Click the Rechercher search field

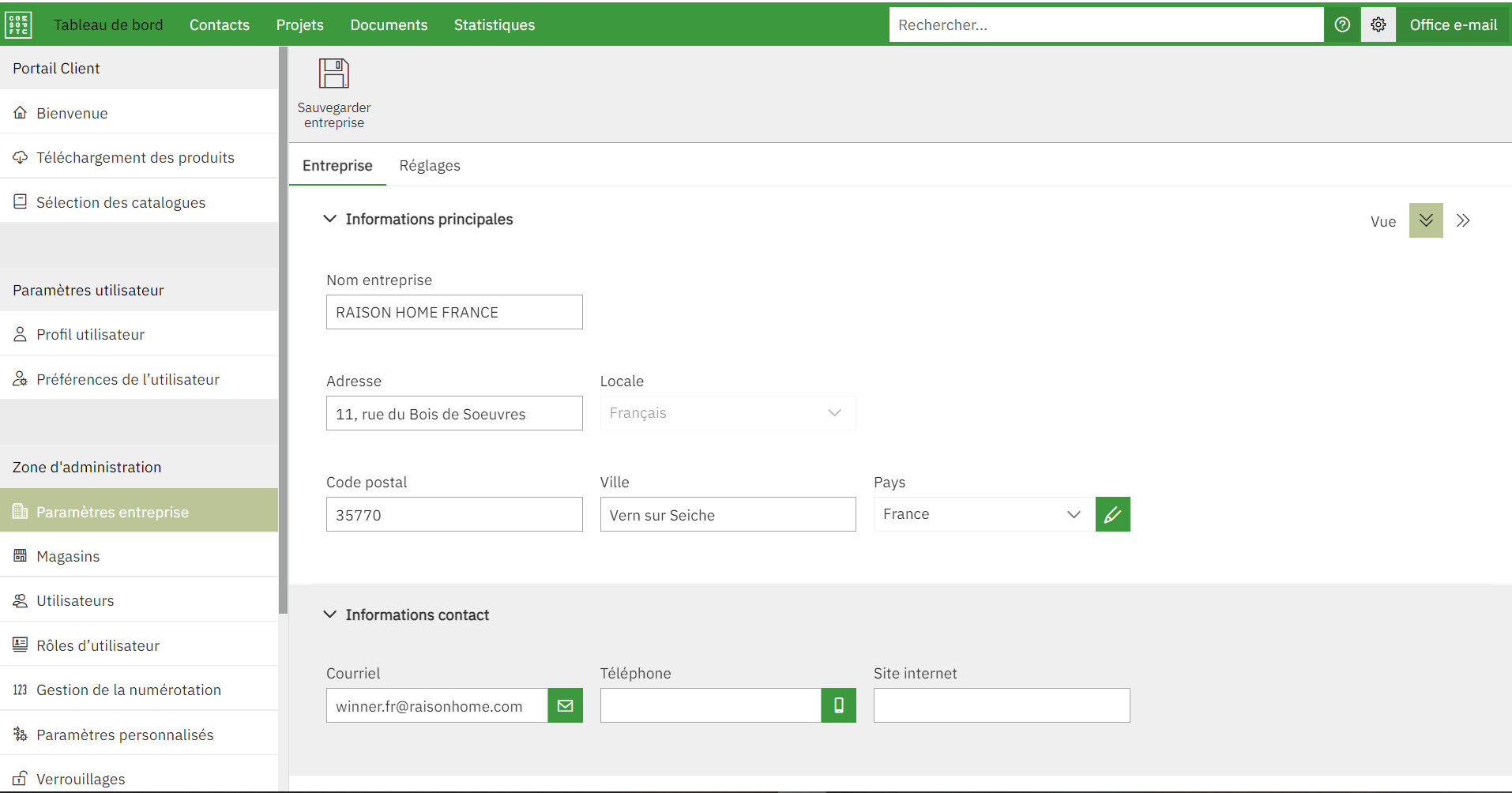pos(1106,25)
